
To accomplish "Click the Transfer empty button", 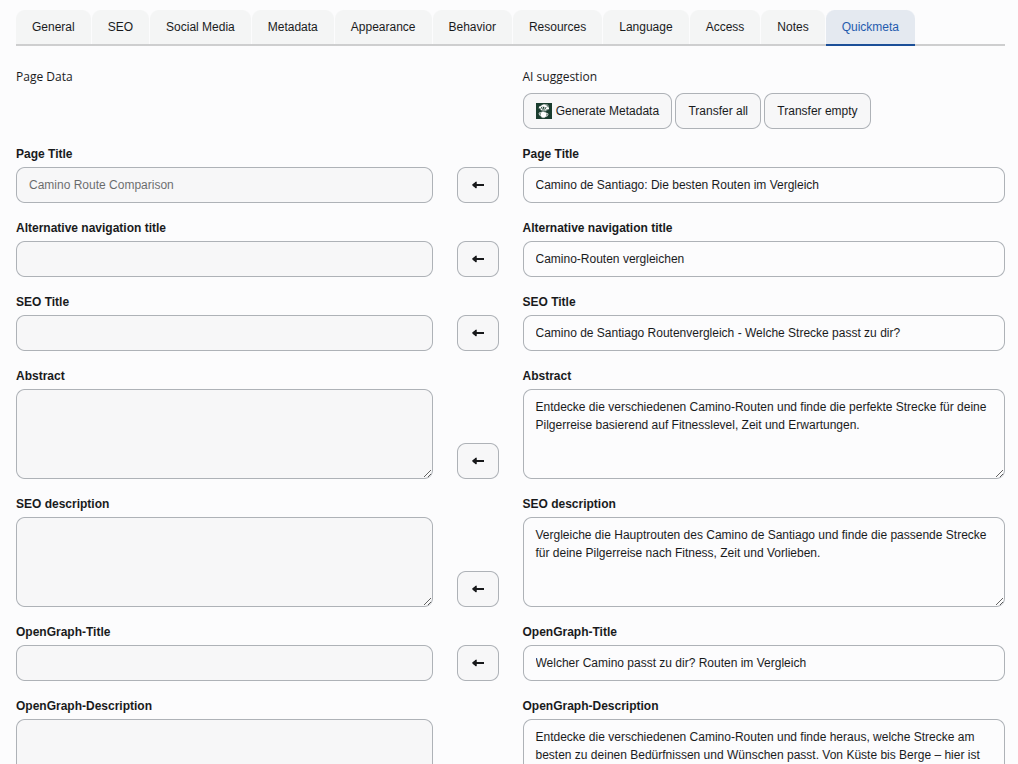I will [817, 111].
